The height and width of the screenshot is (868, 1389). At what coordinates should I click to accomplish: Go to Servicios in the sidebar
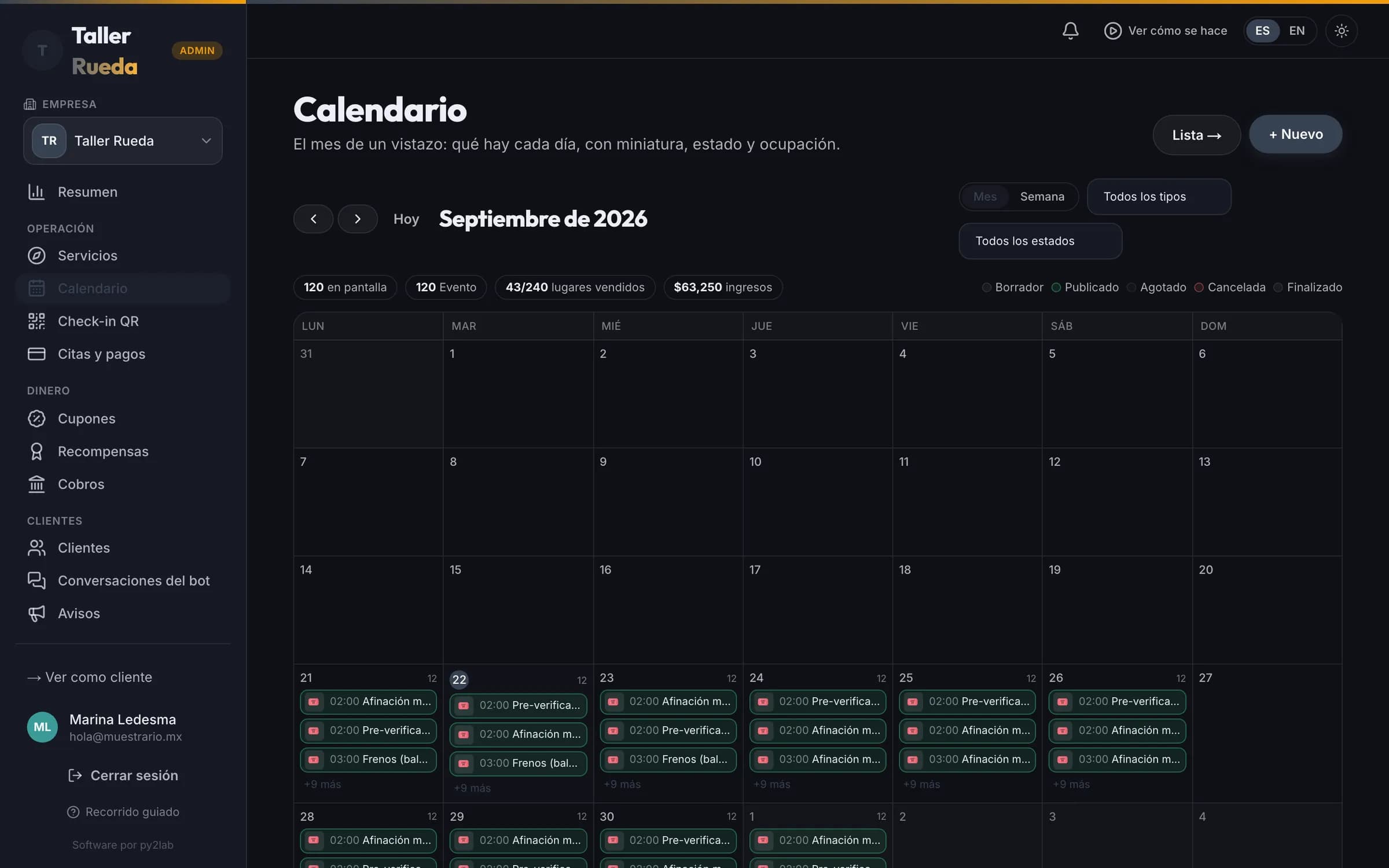[123, 255]
